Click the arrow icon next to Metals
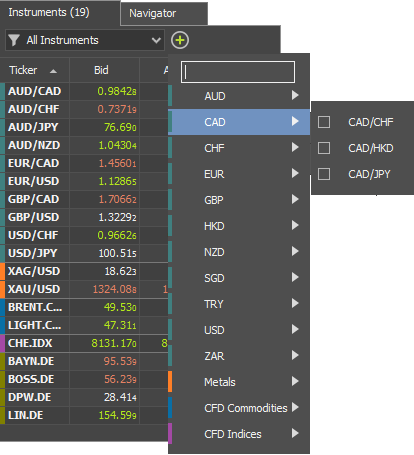Viewport: 414px width, 455px height. pos(295,381)
